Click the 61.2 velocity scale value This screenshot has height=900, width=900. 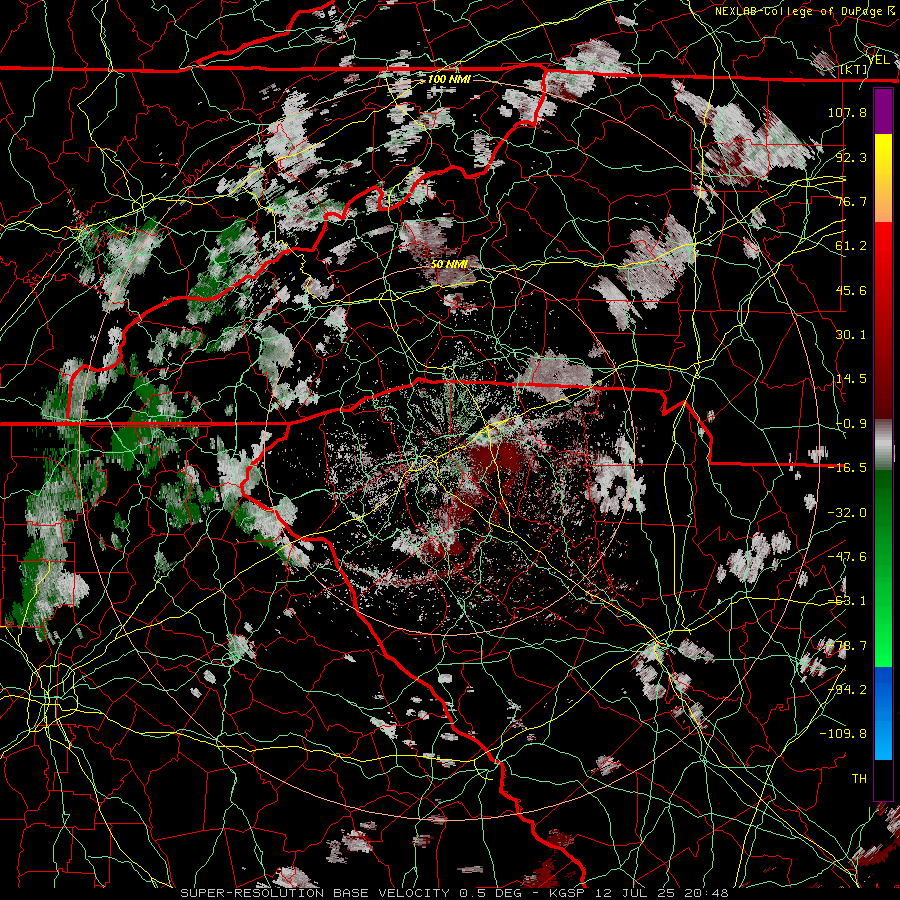[851, 246]
